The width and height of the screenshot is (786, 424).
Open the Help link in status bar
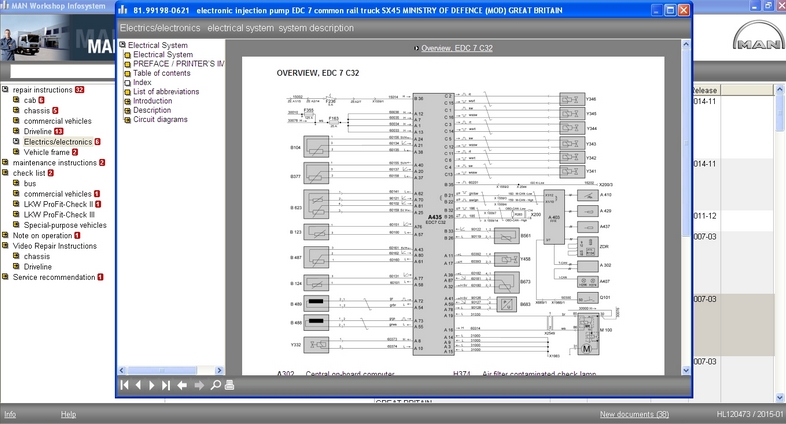(69, 414)
